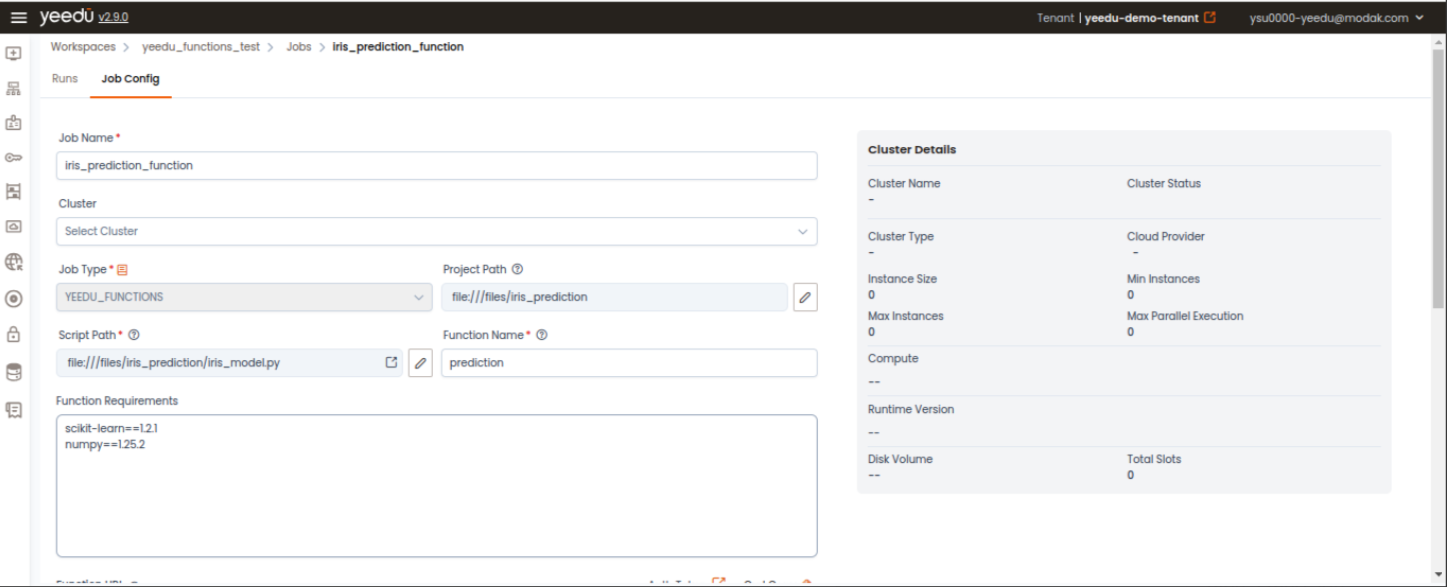The width and height of the screenshot is (1447, 587).
Task: Open the database cylinder sidebar icon
Action: click(x=14, y=372)
